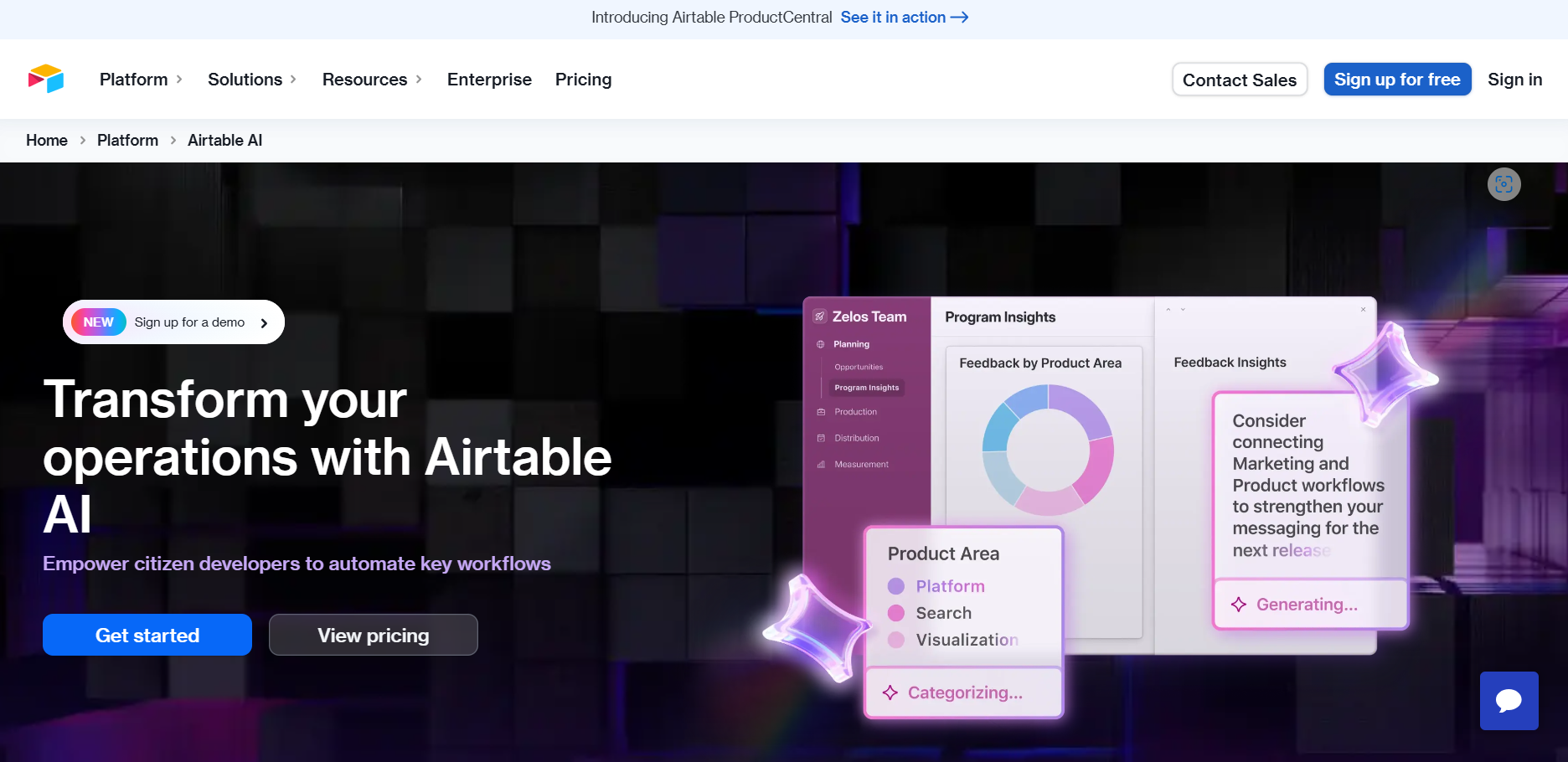Click the NEW badge
This screenshot has width=1568, height=762.
[x=98, y=322]
